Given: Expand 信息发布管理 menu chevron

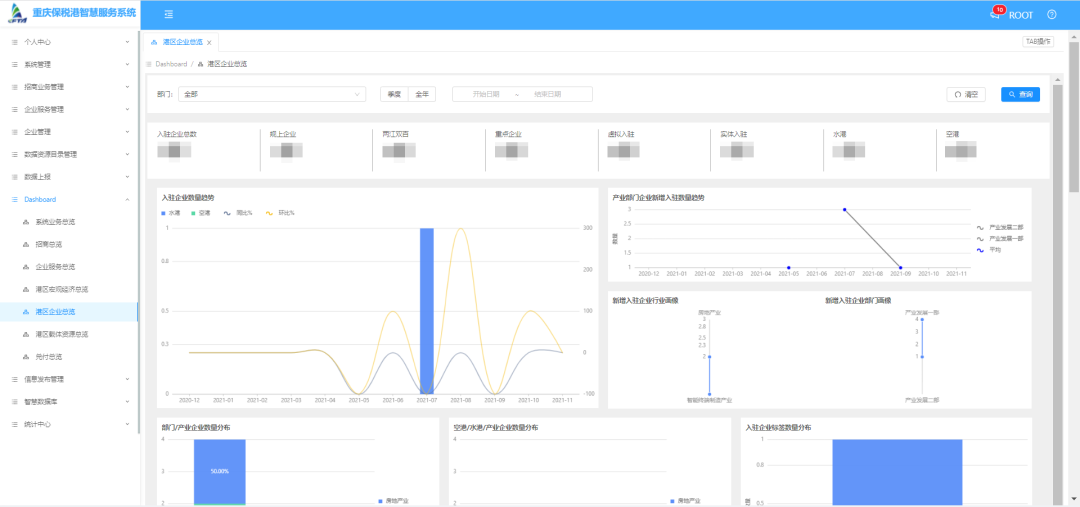Looking at the screenshot, I should pyautogui.click(x=127, y=379).
